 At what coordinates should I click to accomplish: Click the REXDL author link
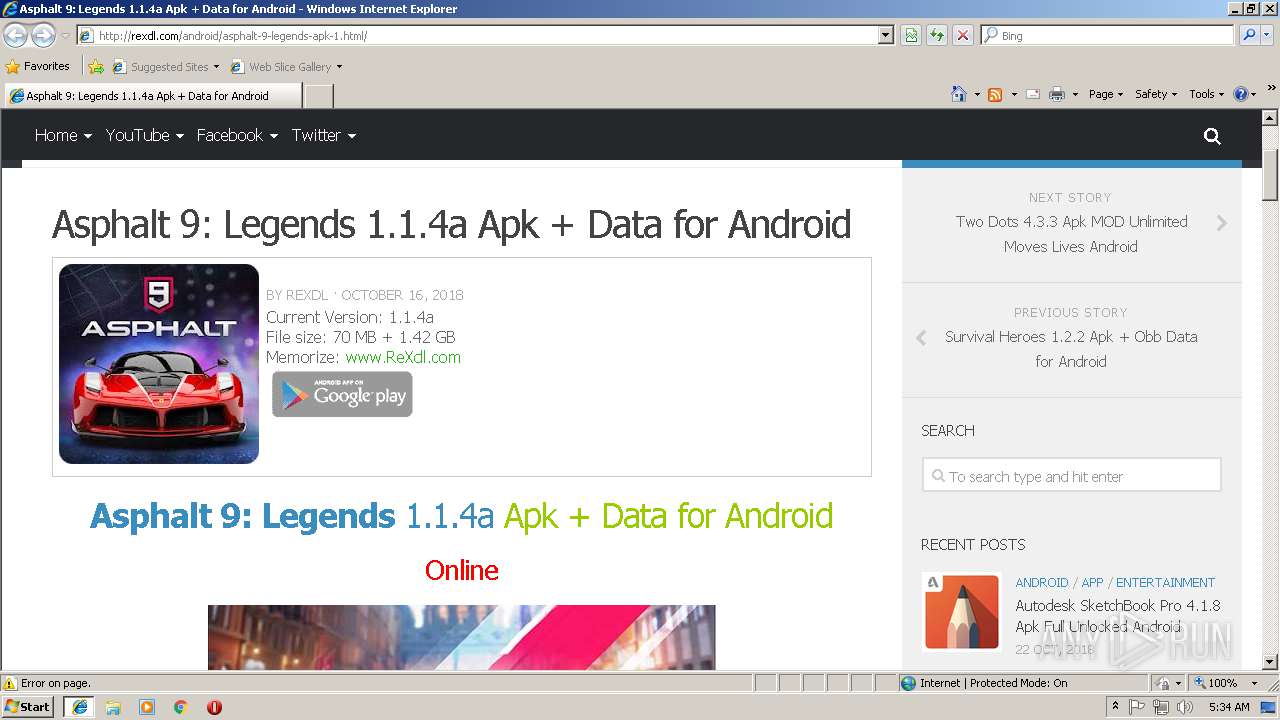point(307,295)
